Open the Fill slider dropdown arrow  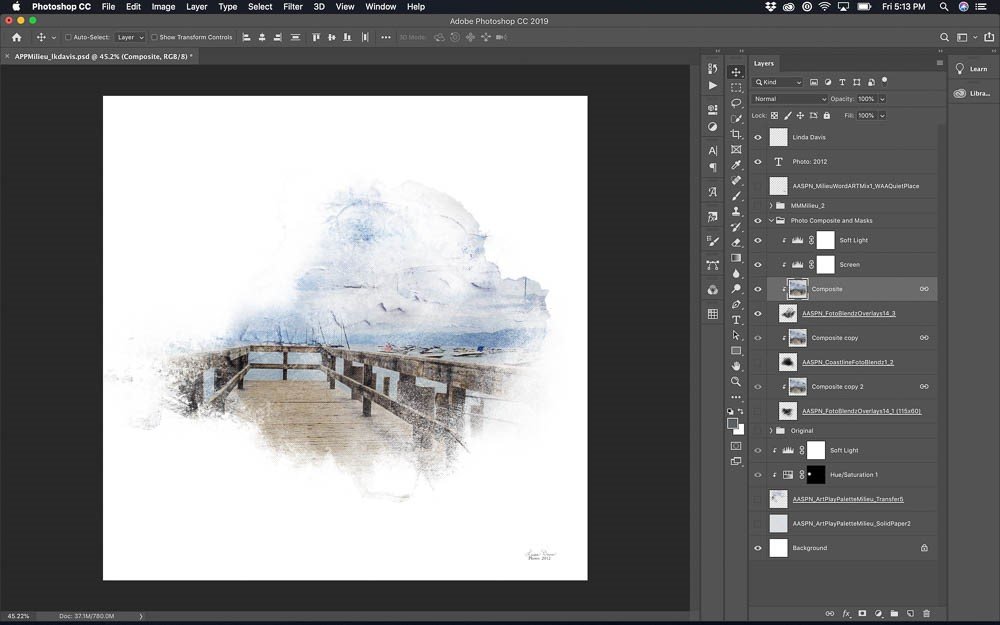[882, 115]
